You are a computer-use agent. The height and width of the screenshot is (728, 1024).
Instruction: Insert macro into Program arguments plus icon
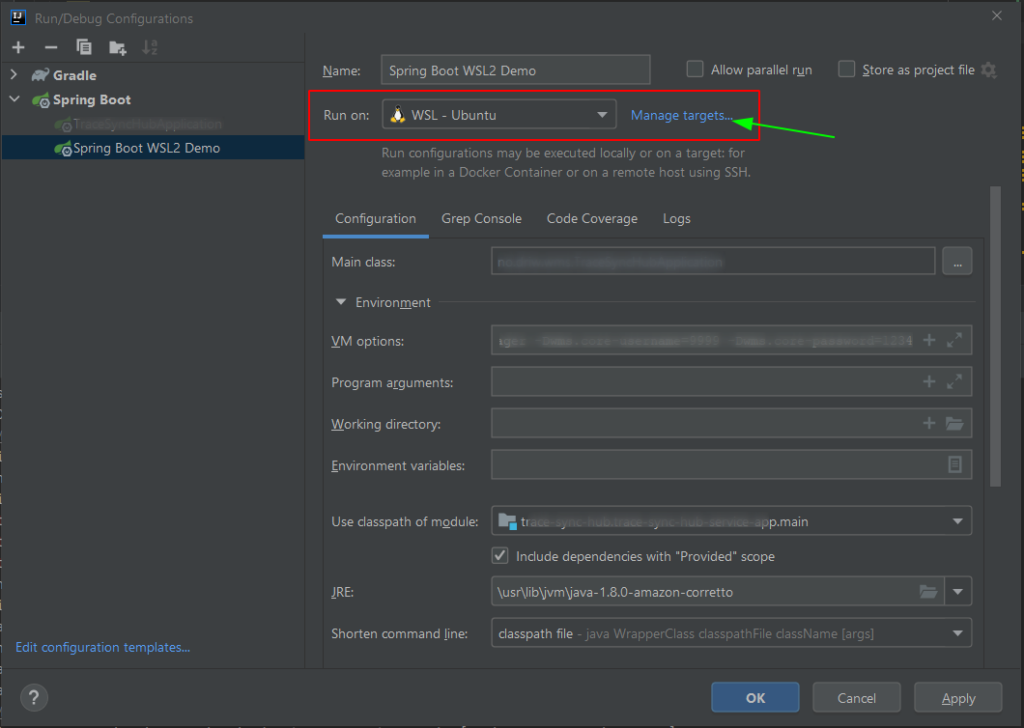929,382
